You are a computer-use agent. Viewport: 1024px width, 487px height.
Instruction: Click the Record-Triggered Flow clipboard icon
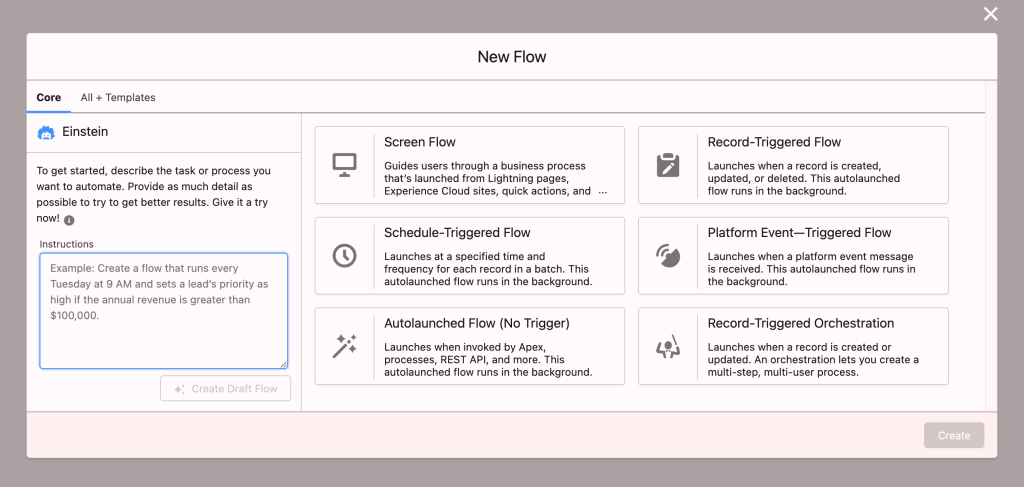click(x=667, y=165)
